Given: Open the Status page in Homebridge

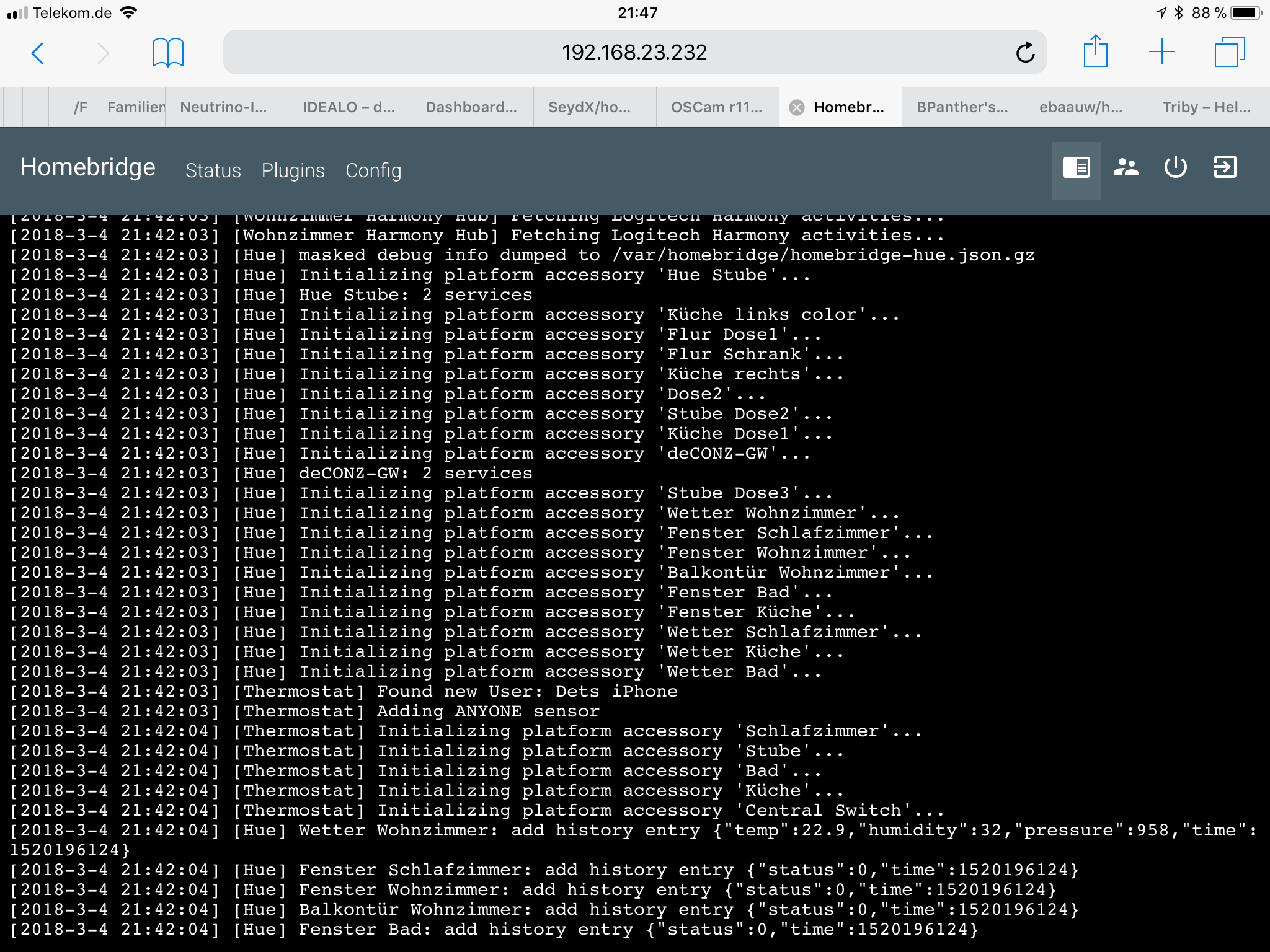Looking at the screenshot, I should pyautogui.click(x=213, y=170).
